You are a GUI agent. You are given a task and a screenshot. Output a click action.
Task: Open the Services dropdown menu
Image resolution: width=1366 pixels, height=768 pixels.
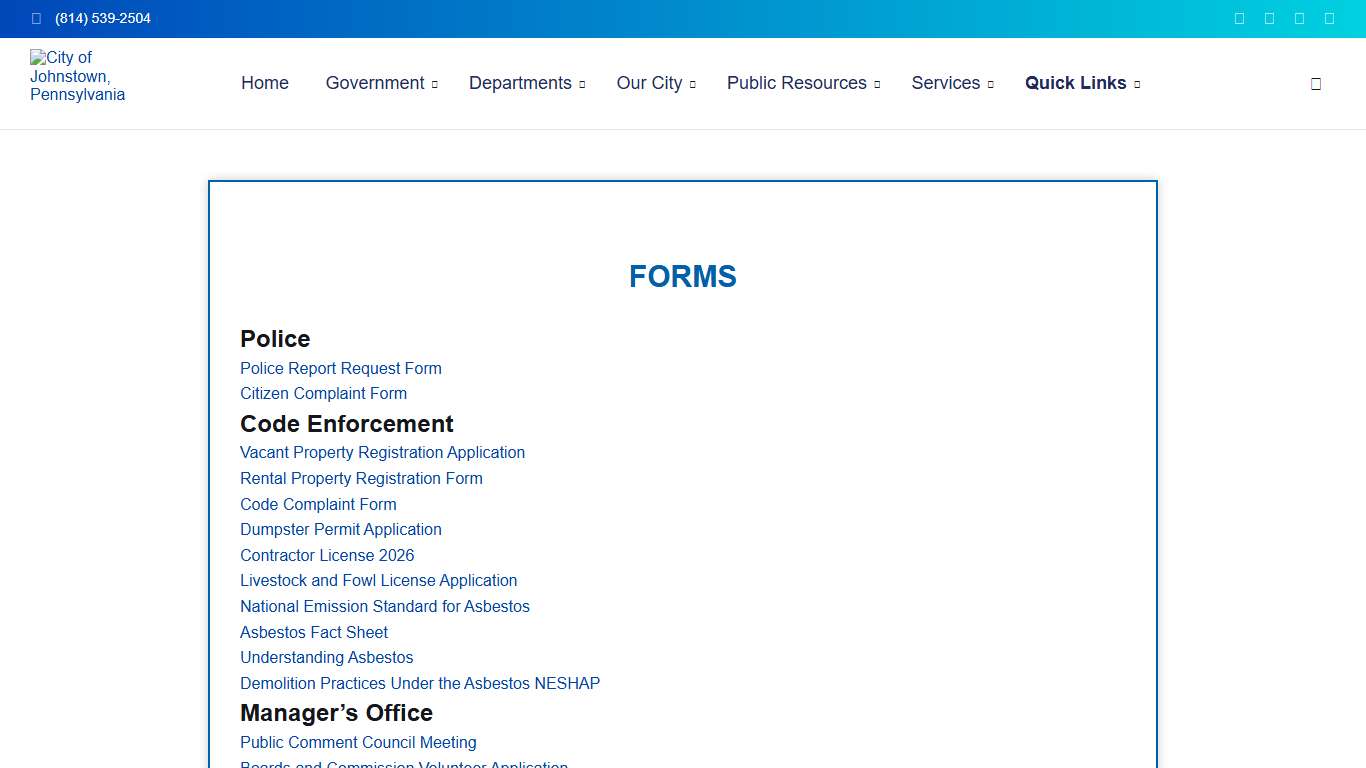click(946, 83)
